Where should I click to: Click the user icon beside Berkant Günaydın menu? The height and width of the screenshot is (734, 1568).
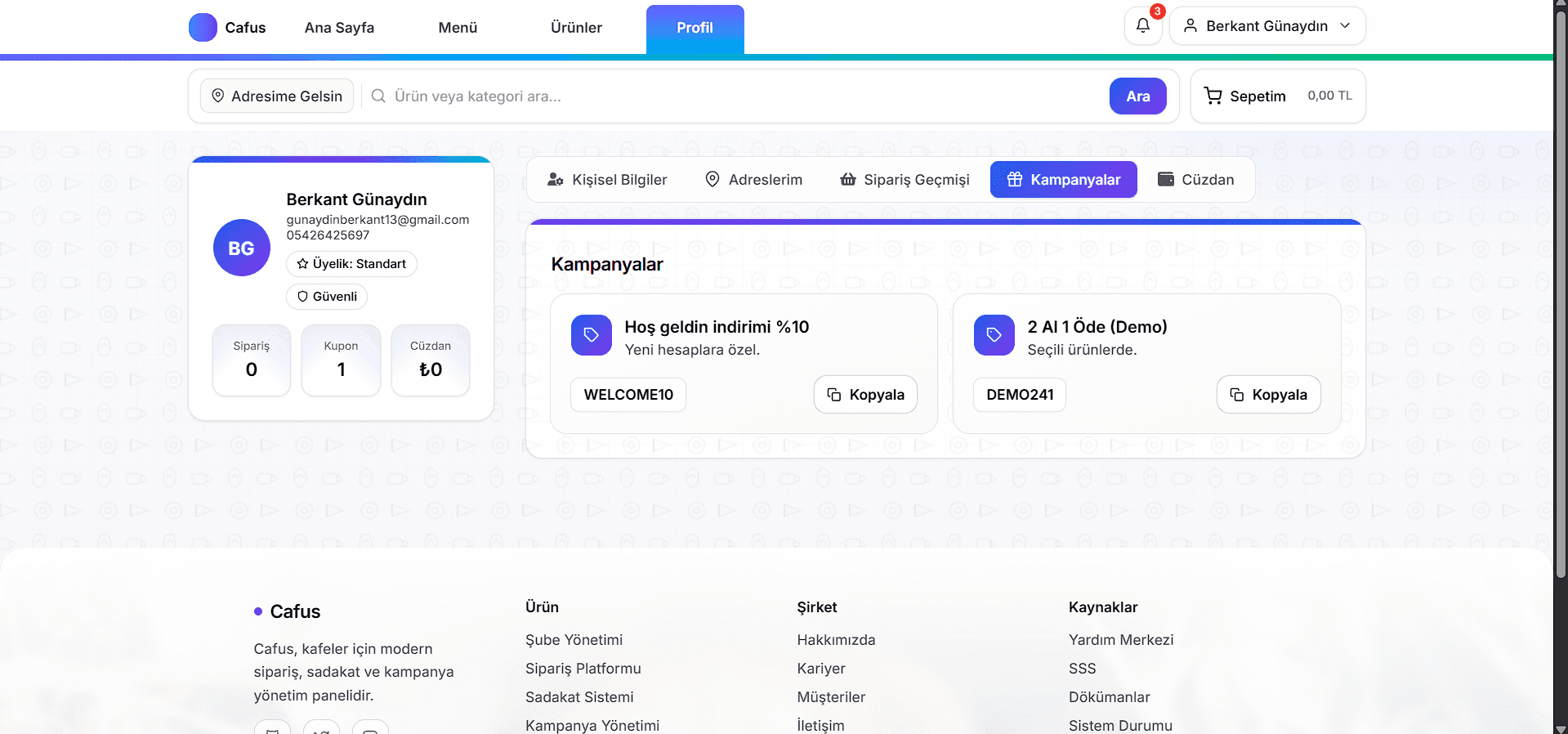[1191, 25]
